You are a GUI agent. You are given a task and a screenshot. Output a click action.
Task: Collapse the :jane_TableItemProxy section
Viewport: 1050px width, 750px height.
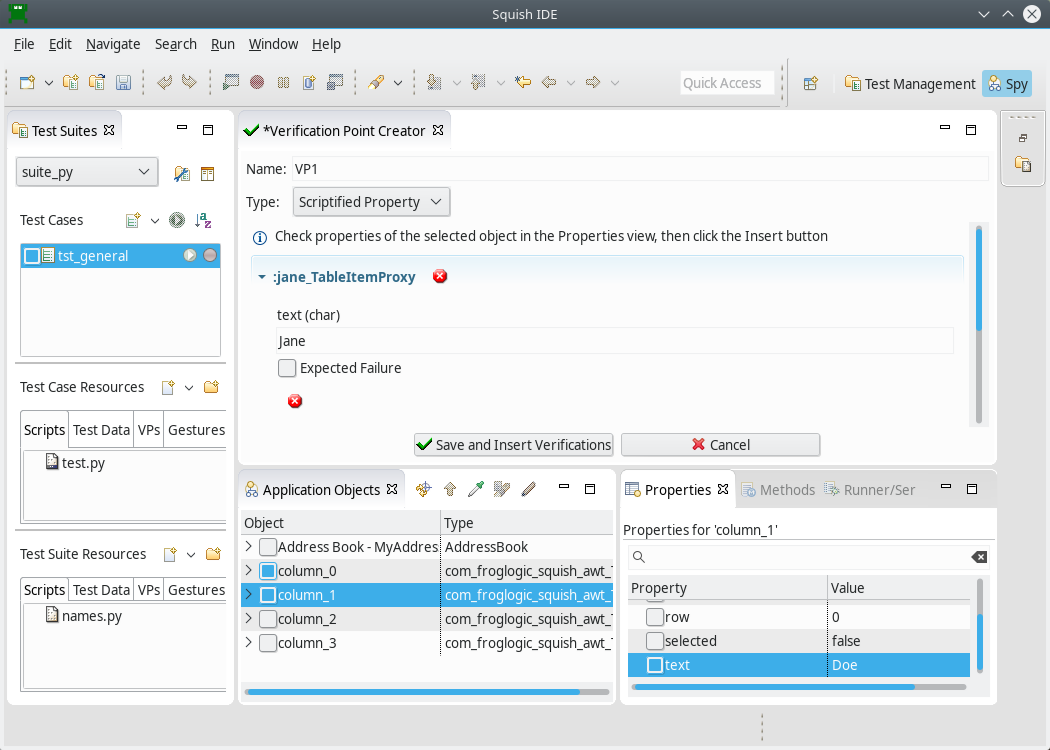[262, 277]
